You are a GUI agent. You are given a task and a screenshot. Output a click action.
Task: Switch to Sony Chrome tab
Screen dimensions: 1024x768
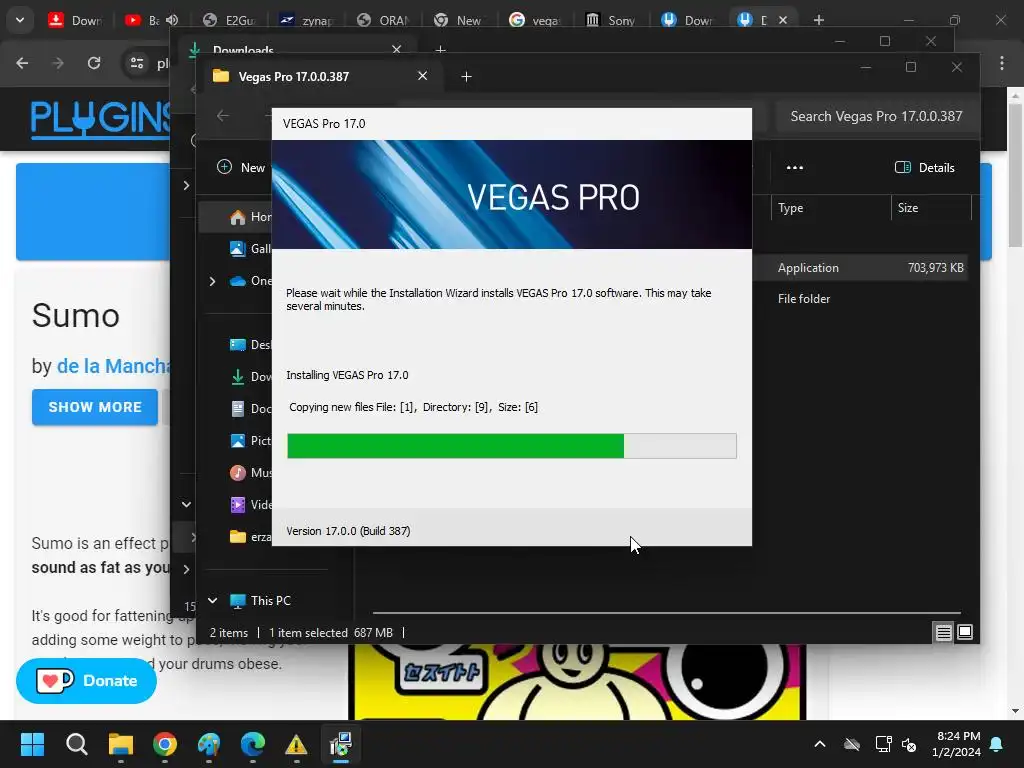[611, 20]
